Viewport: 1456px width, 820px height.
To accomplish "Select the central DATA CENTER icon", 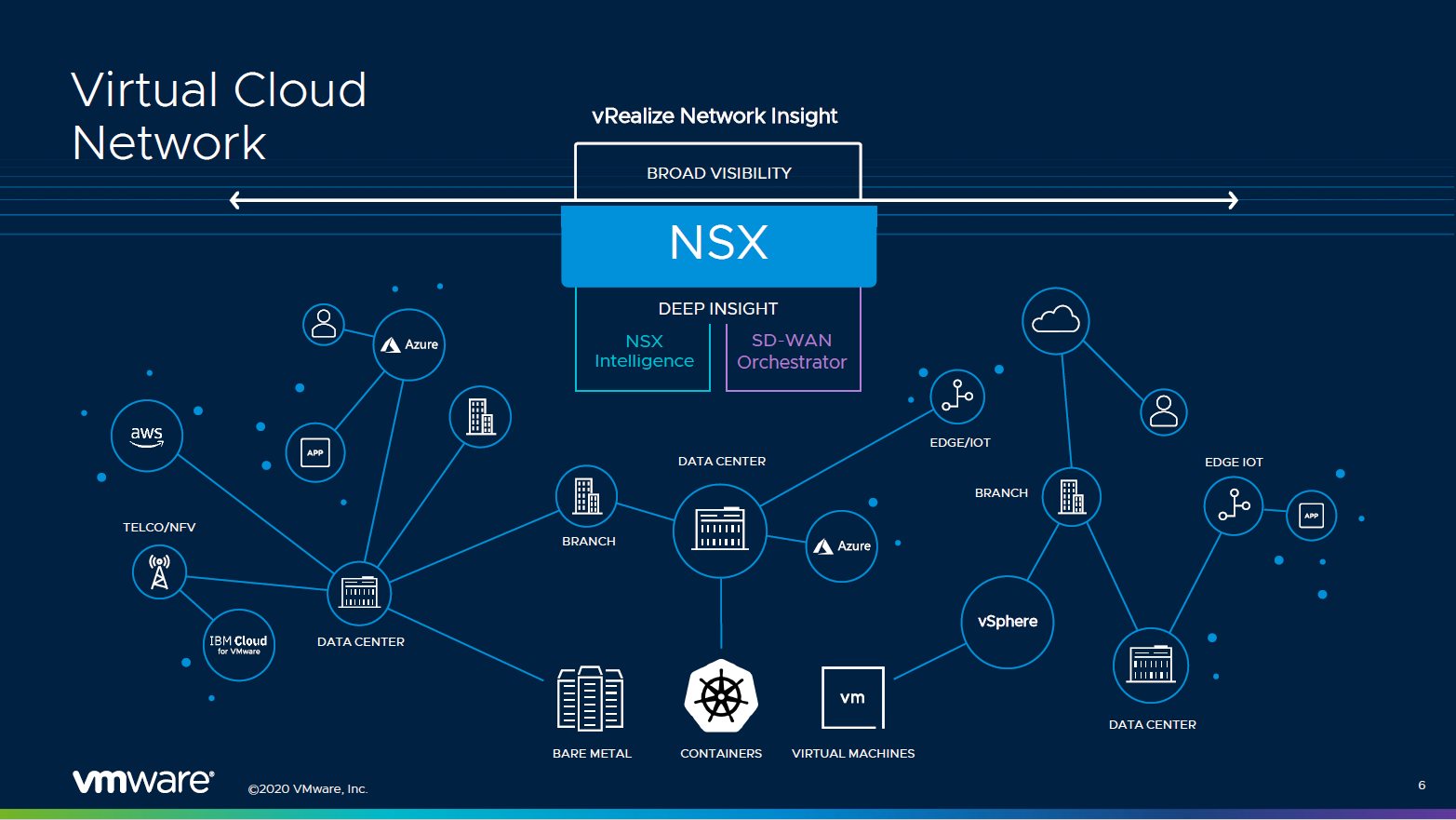I will click(720, 531).
